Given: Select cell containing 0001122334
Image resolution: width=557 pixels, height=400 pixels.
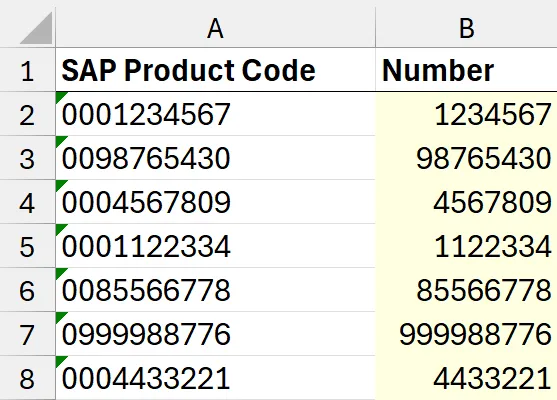Looking at the screenshot, I should pyautogui.click(x=216, y=246).
